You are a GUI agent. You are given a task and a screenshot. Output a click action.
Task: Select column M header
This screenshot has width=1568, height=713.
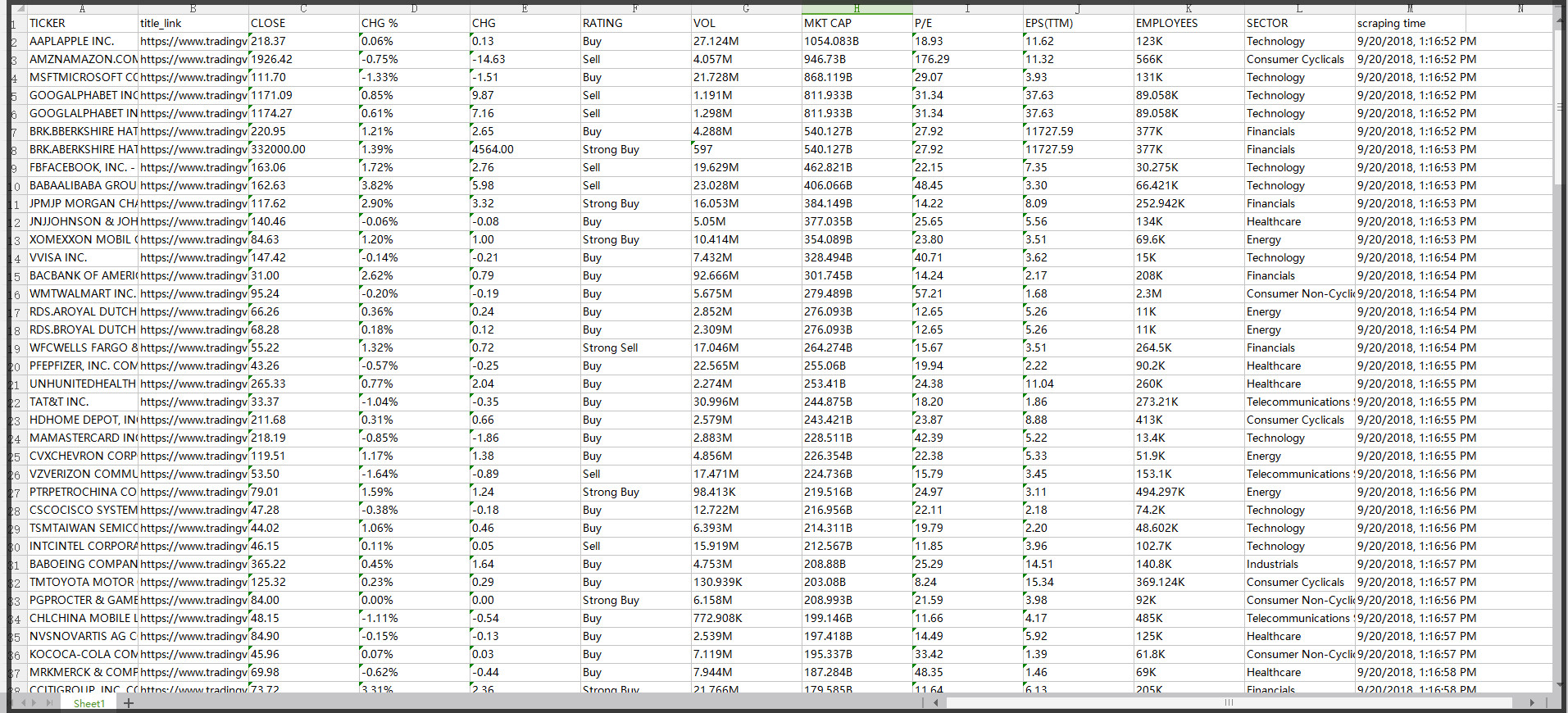click(x=1410, y=9)
